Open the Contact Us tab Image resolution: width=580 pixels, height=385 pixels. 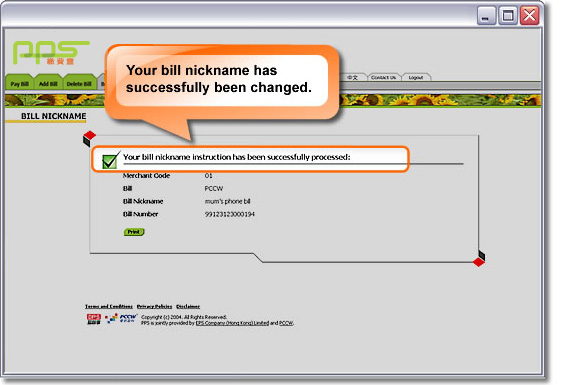tap(384, 77)
